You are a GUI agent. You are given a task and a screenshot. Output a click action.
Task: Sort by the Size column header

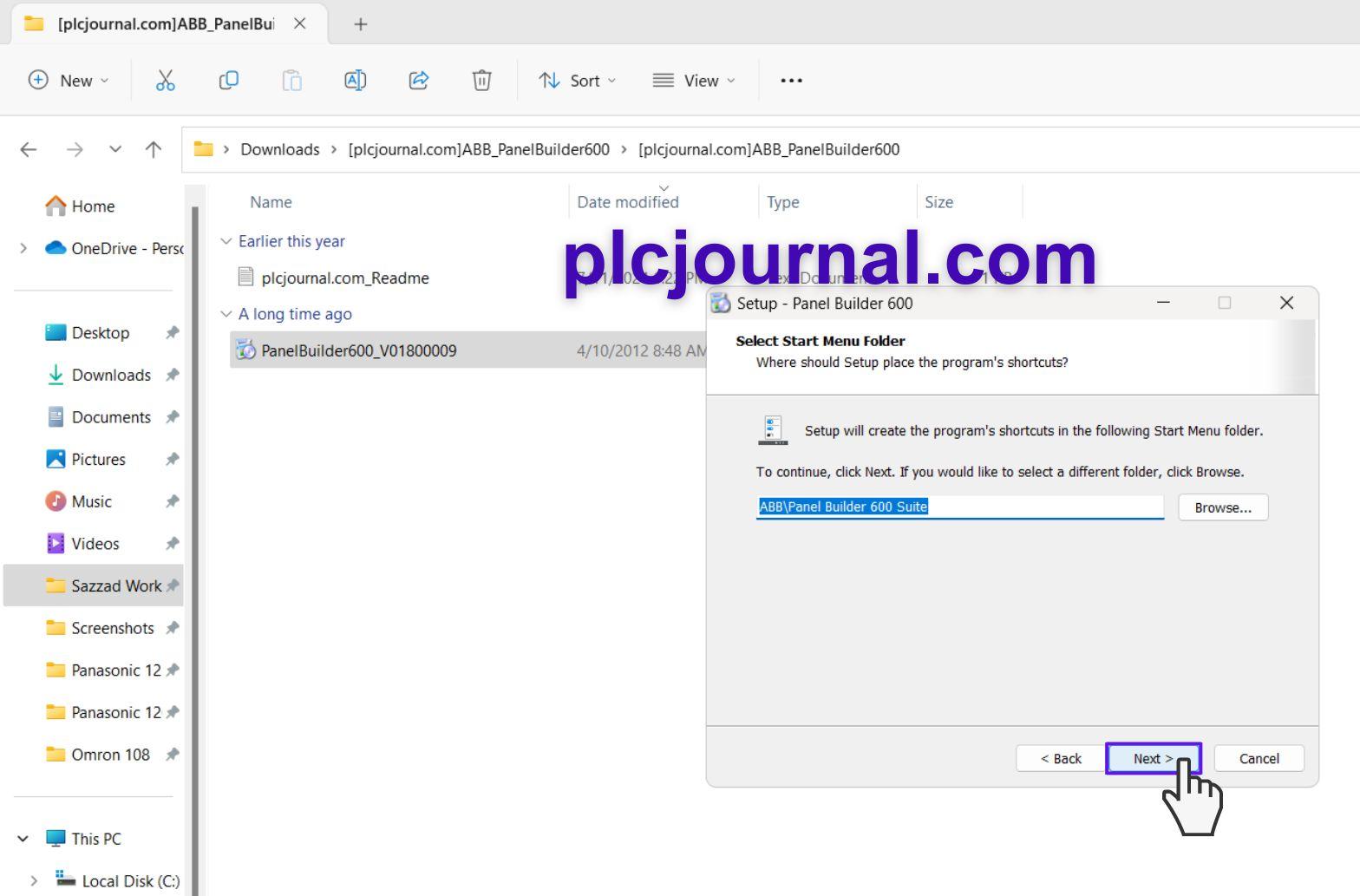coord(938,202)
